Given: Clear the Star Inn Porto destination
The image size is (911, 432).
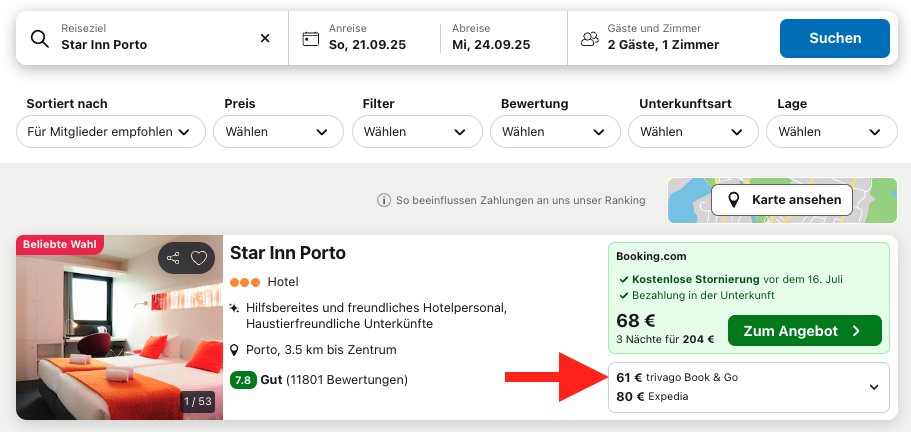Looking at the screenshot, I should point(265,38).
